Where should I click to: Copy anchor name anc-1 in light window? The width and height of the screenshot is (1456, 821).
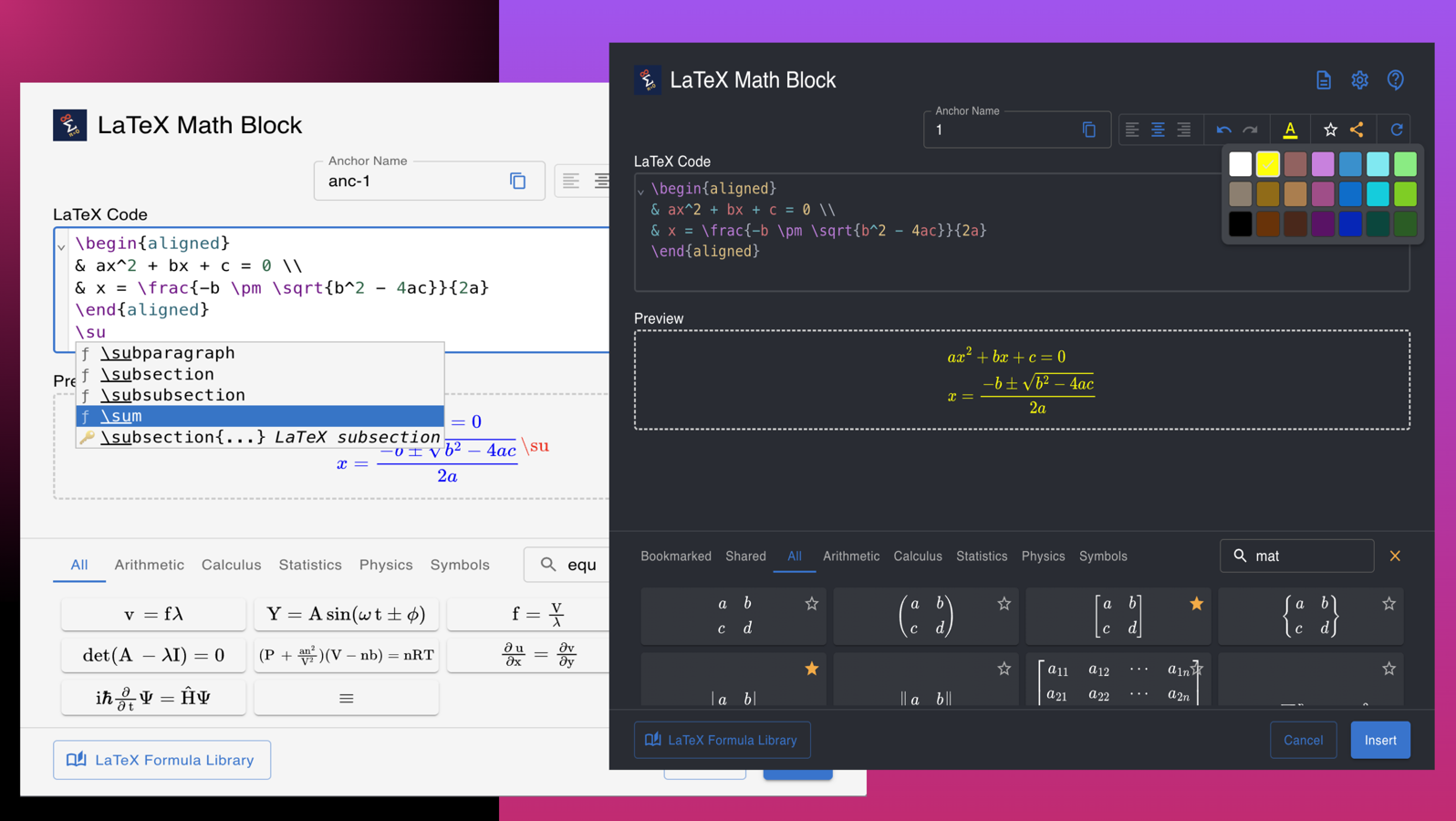518,181
